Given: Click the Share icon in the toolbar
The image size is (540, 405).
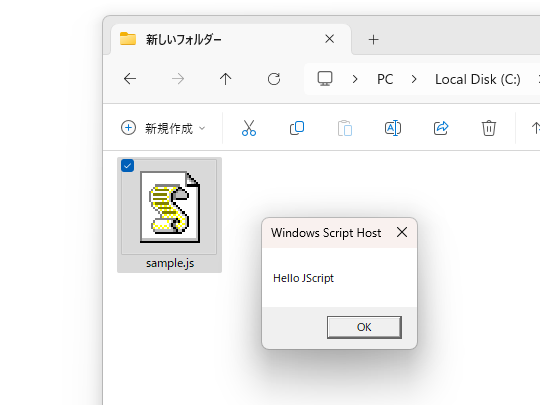Looking at the screenshot, I should [441, 128].
